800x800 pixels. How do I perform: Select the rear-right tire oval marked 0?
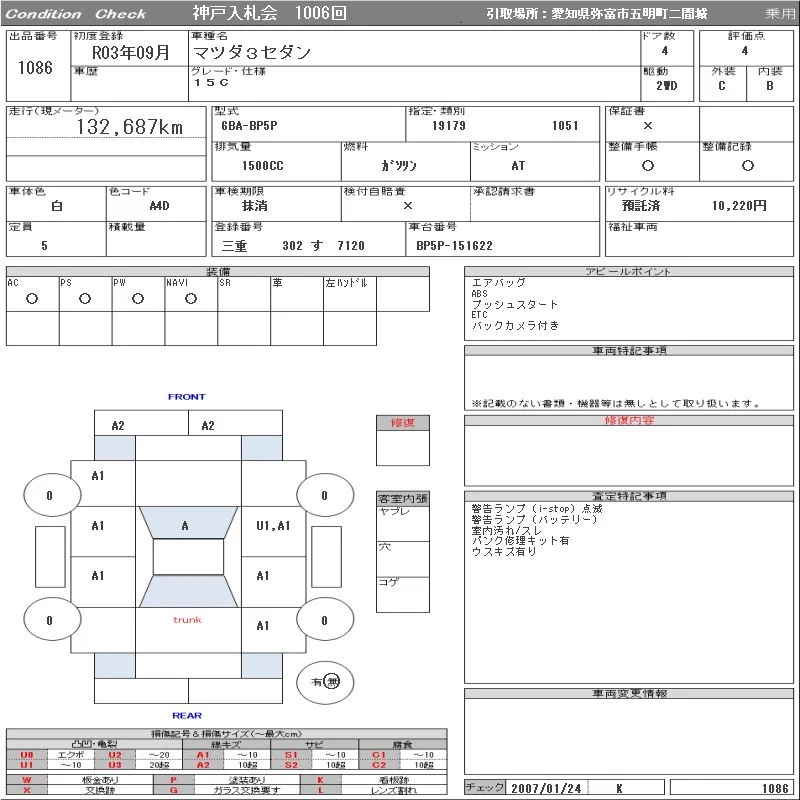[x=325, y=619]
